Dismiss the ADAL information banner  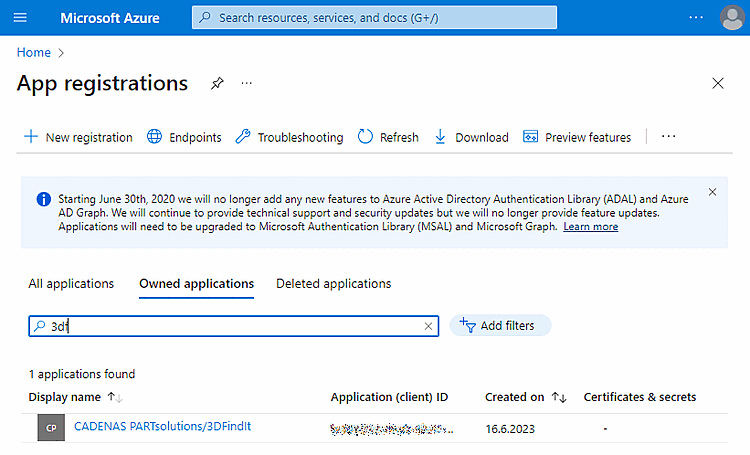click(x=712, y=192)
